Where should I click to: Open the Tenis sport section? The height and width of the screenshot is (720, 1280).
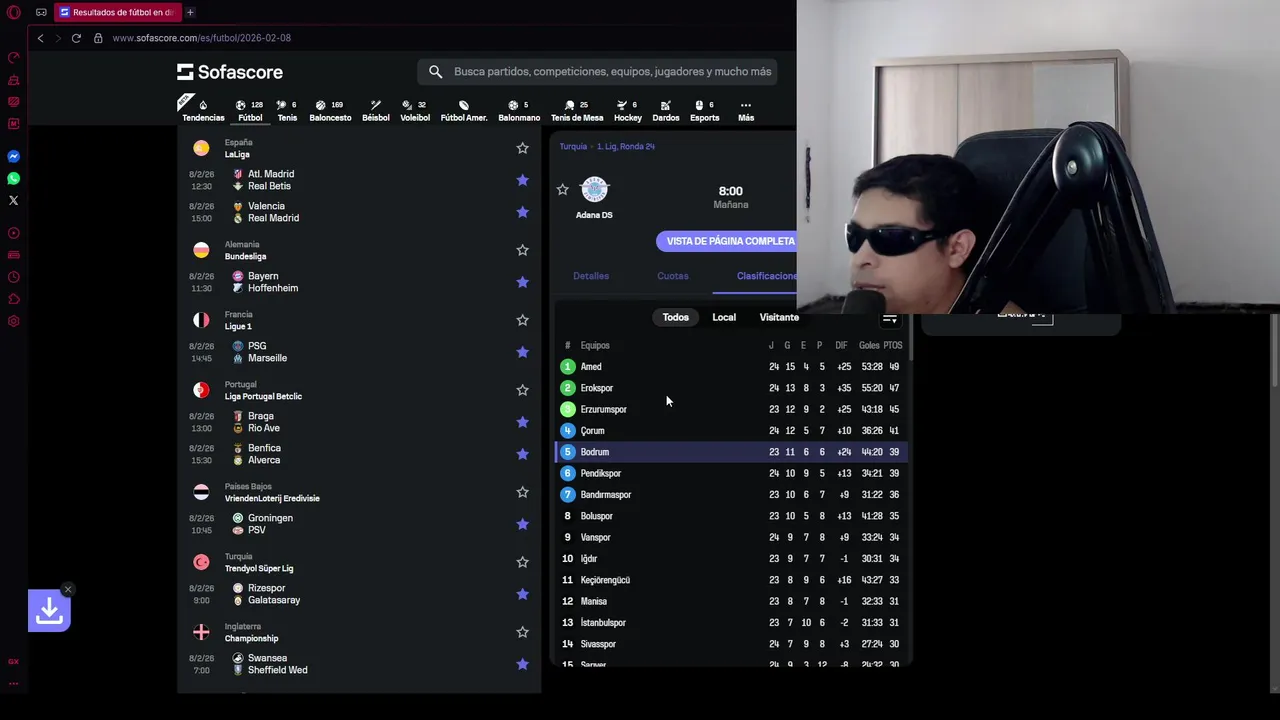tap(287, 111)
